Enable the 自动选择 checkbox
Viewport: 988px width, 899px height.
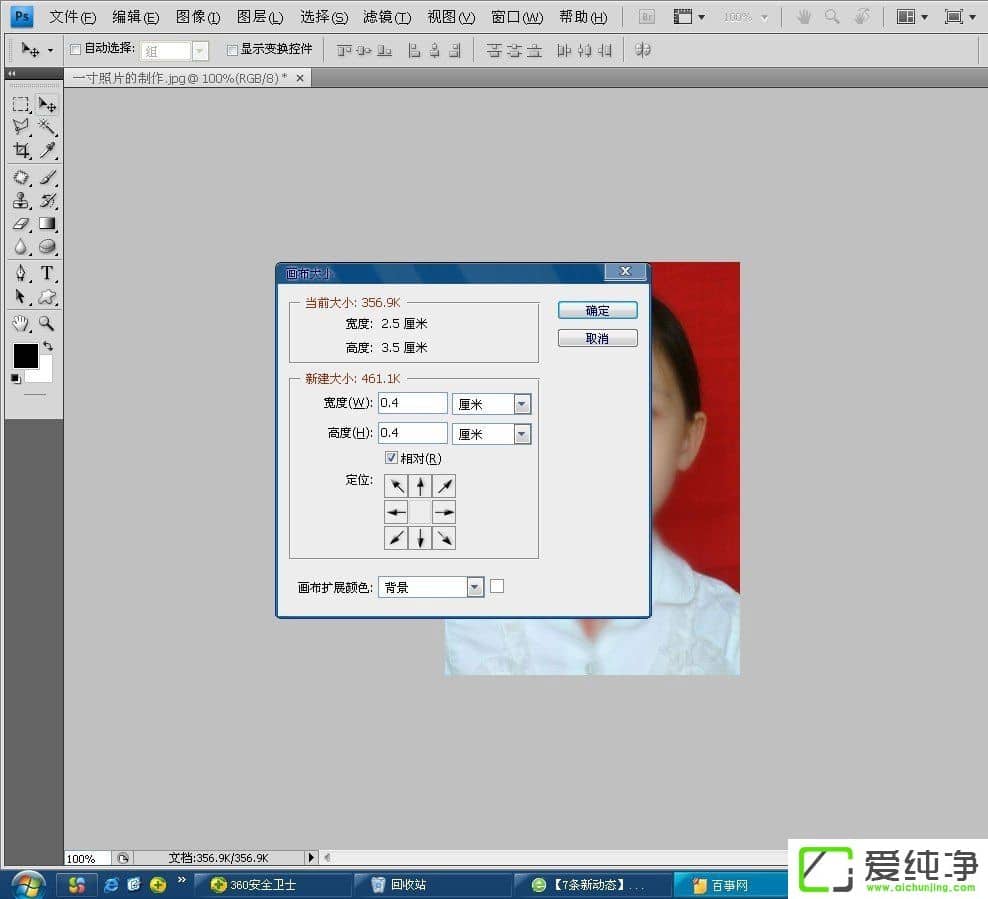[76, 49]
